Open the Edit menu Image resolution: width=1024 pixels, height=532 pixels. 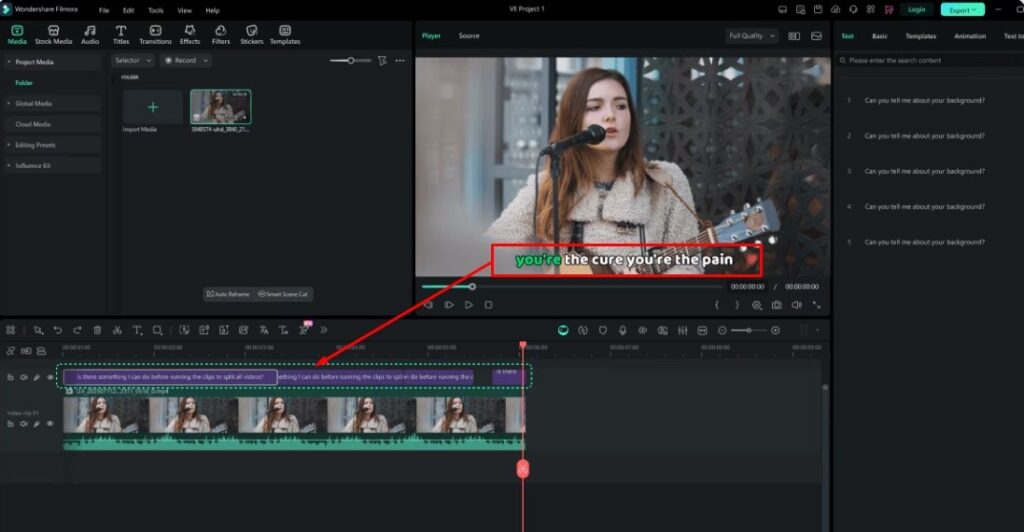(129, 10)
